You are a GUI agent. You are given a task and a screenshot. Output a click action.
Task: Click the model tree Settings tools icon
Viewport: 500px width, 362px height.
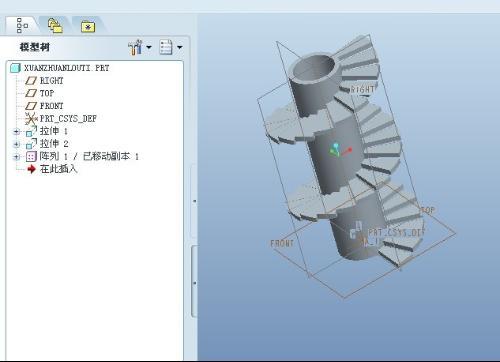pos(135,47)
